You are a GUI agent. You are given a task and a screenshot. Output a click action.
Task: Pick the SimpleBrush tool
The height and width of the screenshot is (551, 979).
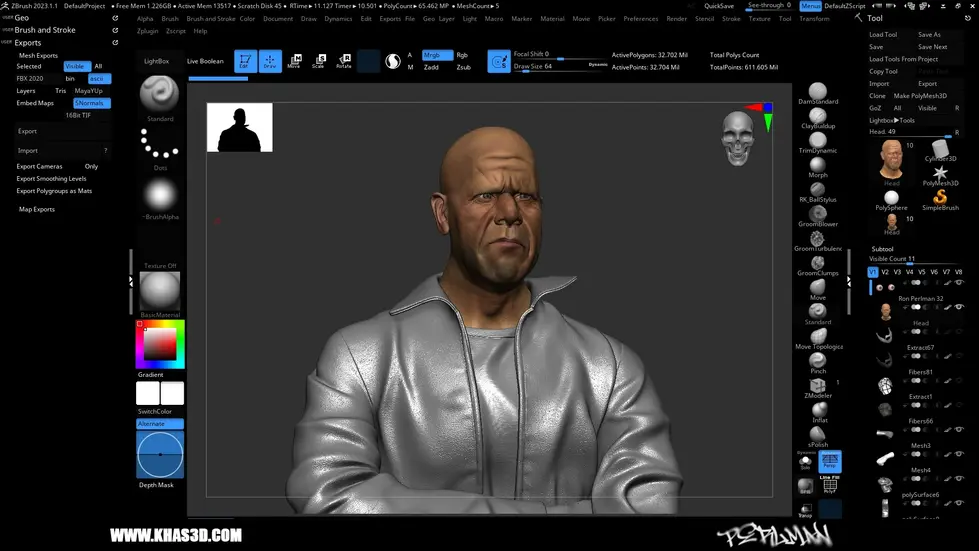click(940, 200)
